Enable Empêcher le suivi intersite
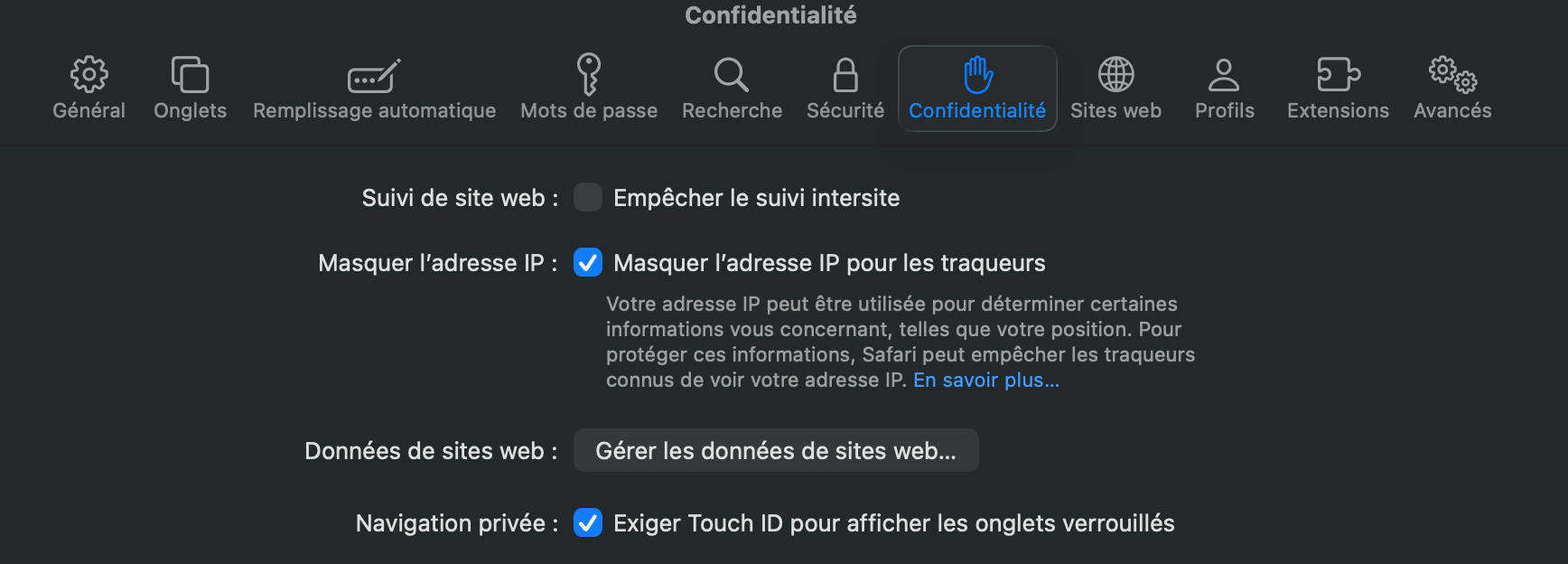The image size is (1568, 564). click(587, 197)
